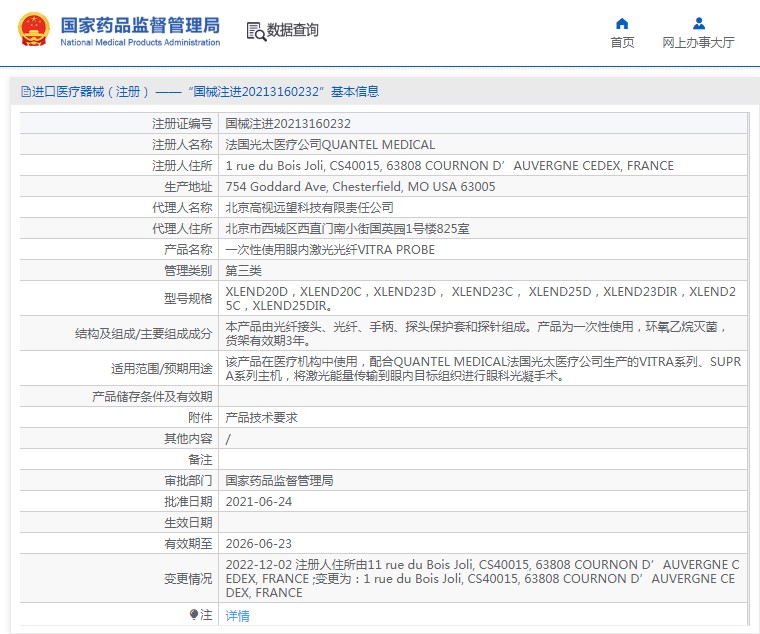
Task: Click the 数据查询 label
Action: (292, 30)
